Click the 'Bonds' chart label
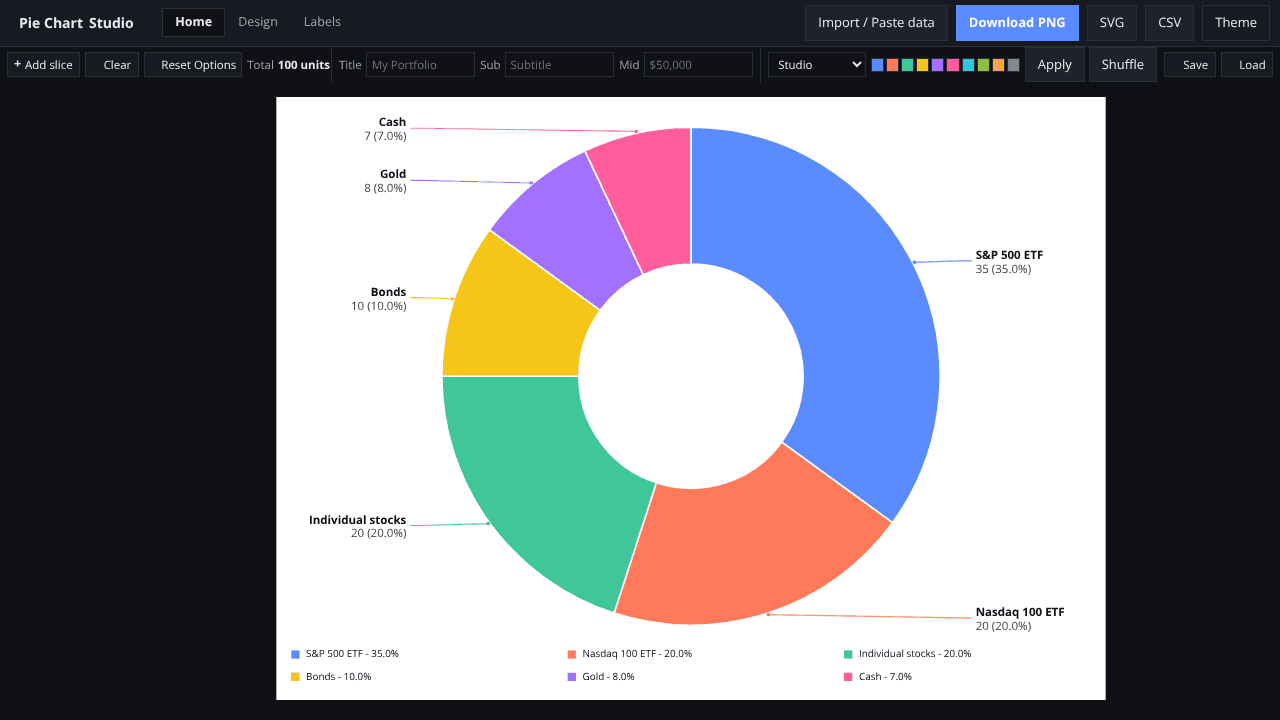Image resolution: width=1280 pixels, height=720 pixels. tap(388, 292)
